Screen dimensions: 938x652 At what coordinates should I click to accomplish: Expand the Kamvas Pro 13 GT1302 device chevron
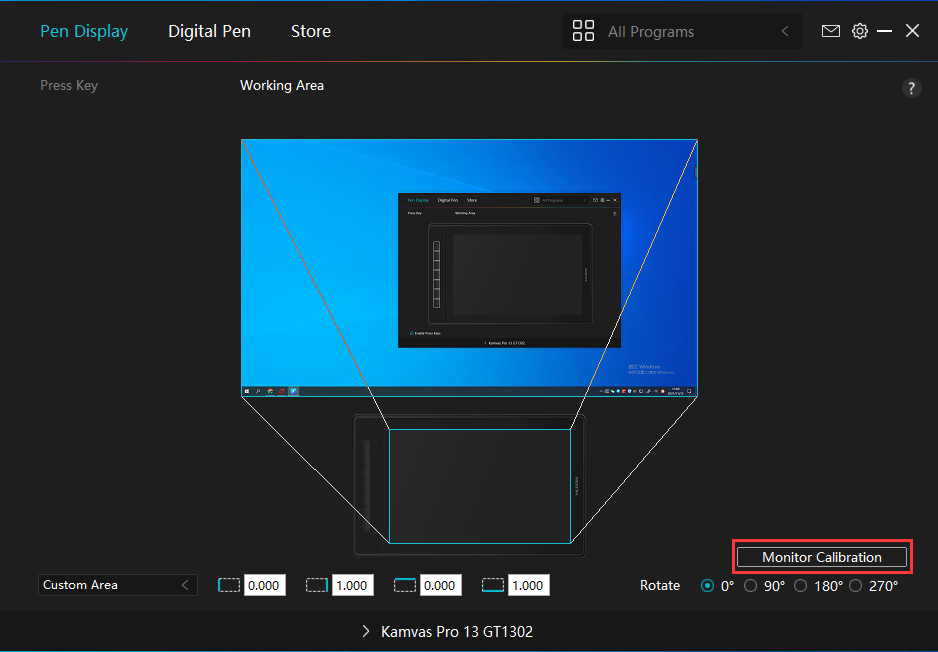pos(366,632)
